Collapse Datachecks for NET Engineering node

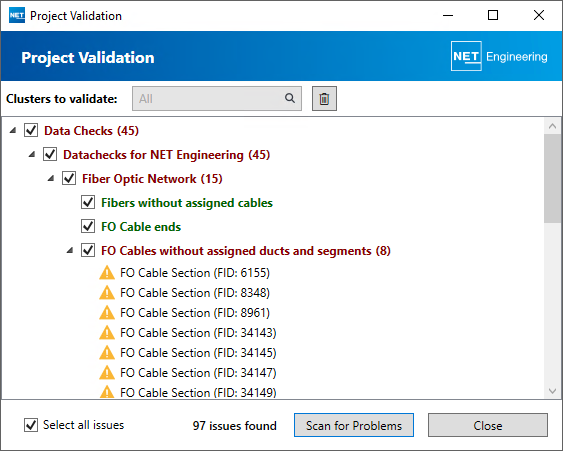[32, 155]
